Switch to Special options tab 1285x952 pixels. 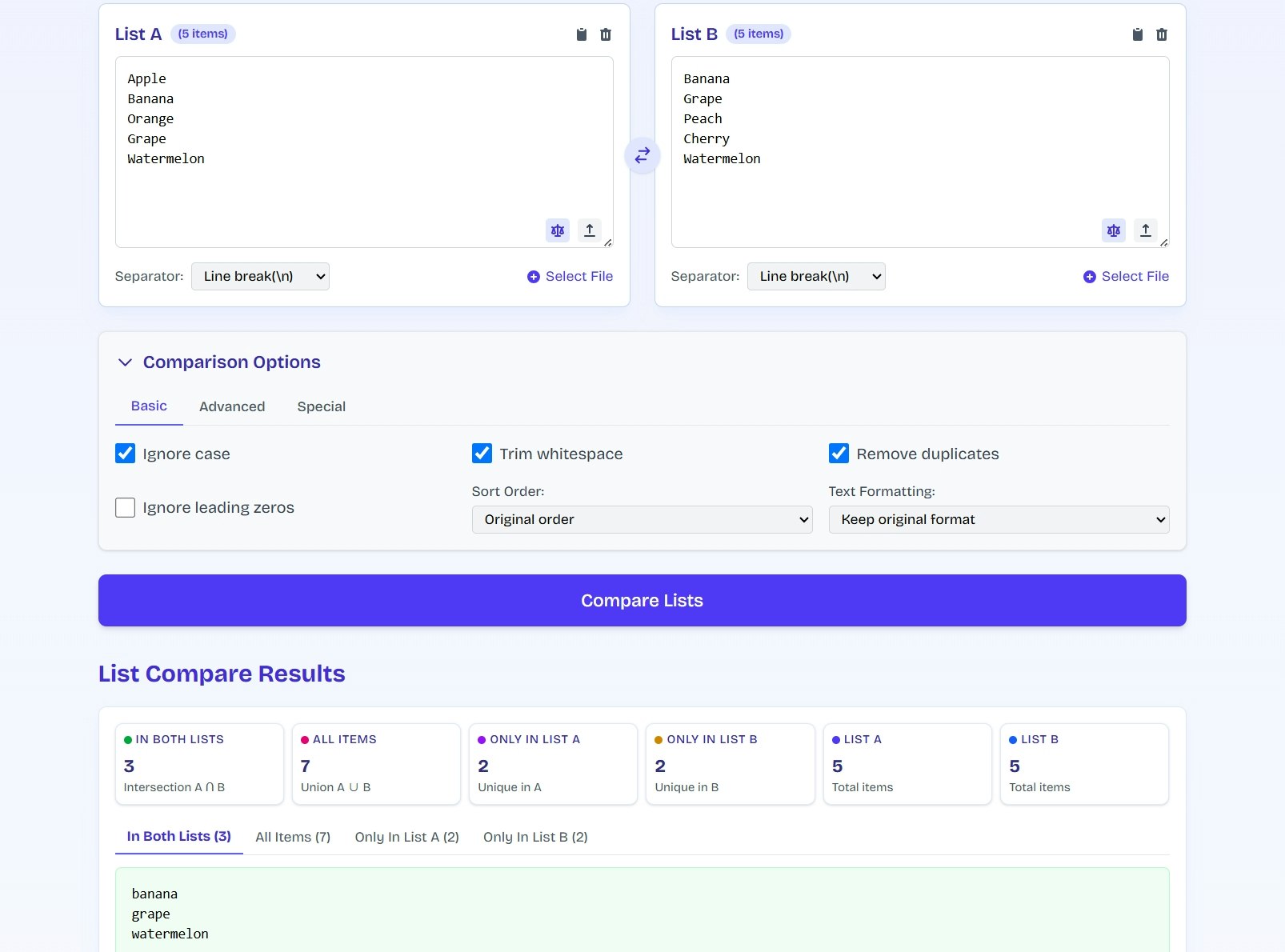click(322, 406)
